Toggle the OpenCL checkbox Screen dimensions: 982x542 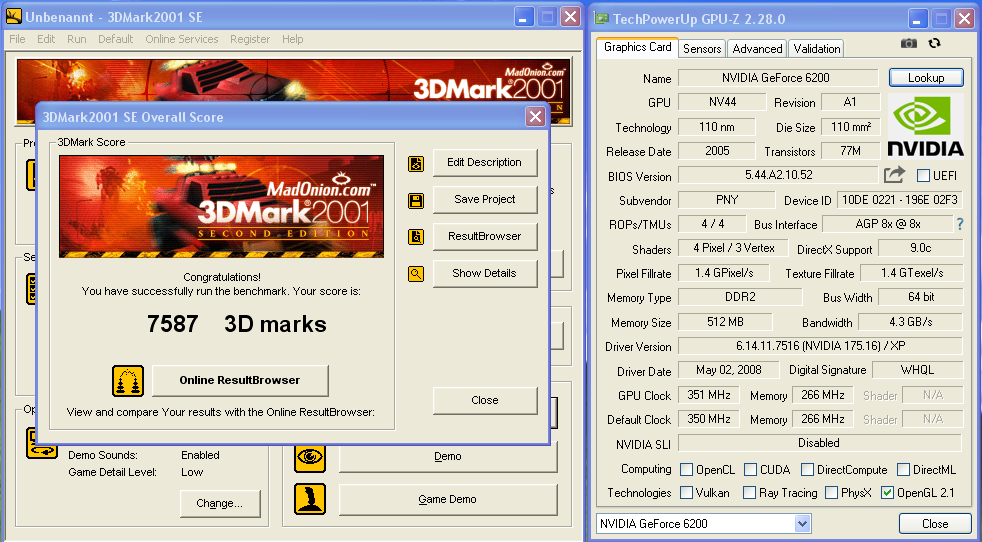tap(686, 469)
